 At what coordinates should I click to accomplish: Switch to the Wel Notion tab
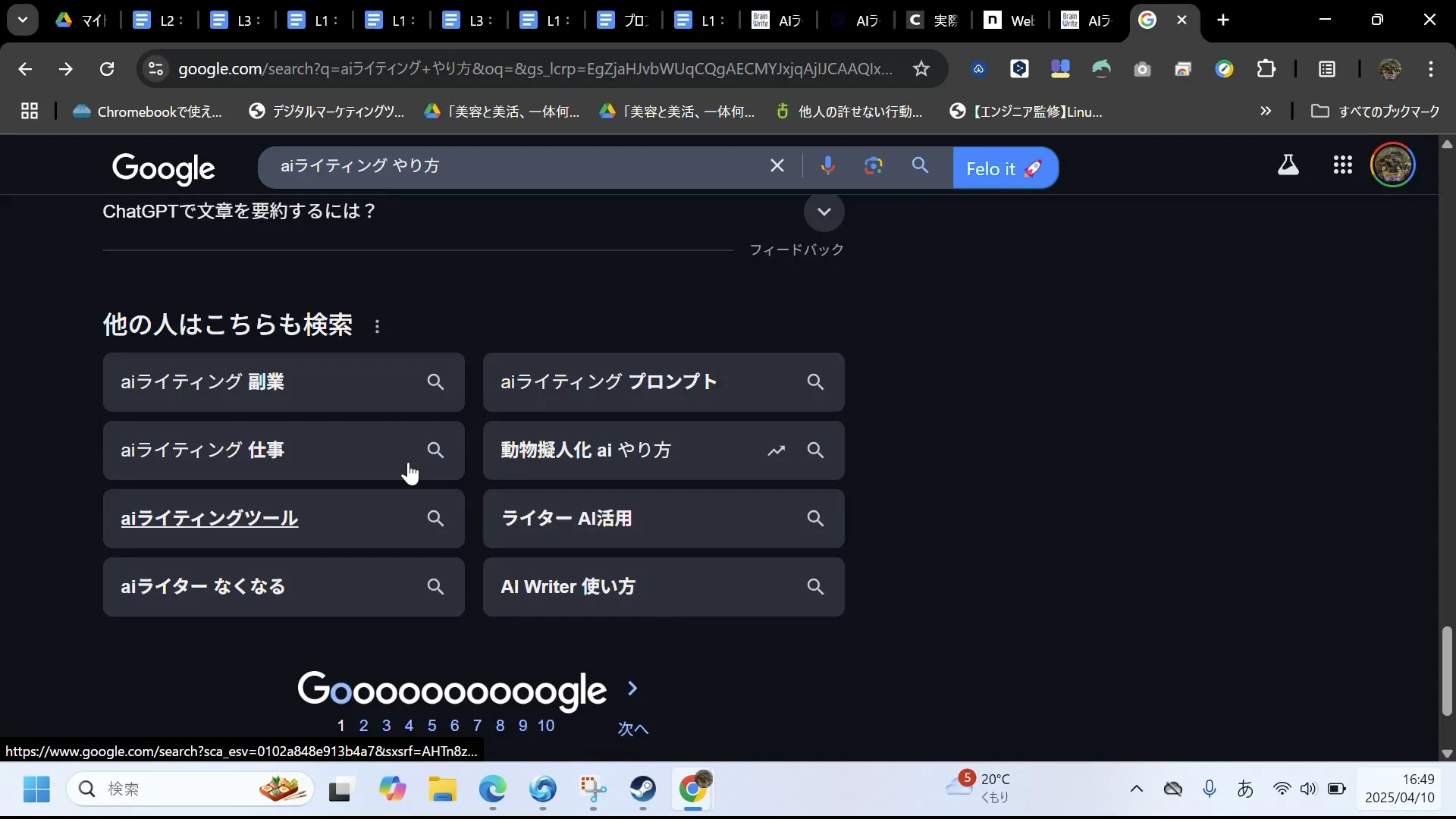pyautogui.click(x=1010, y=20)
